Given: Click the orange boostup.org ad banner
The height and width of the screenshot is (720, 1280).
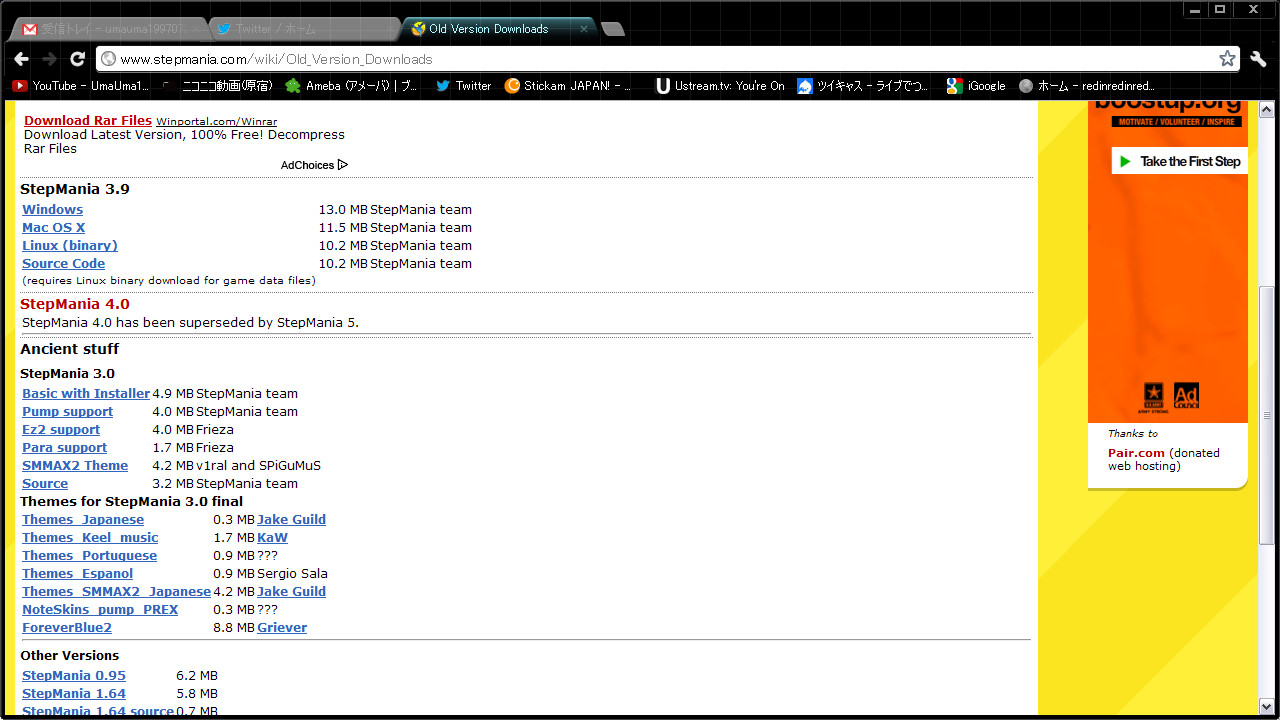Looking at the screenshot, I should click(1168, 262).
